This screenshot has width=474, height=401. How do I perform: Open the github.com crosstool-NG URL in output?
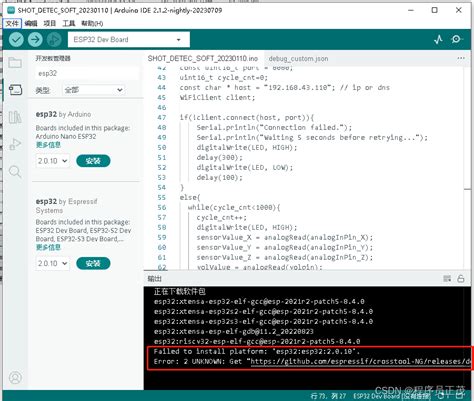coord(361,362)
